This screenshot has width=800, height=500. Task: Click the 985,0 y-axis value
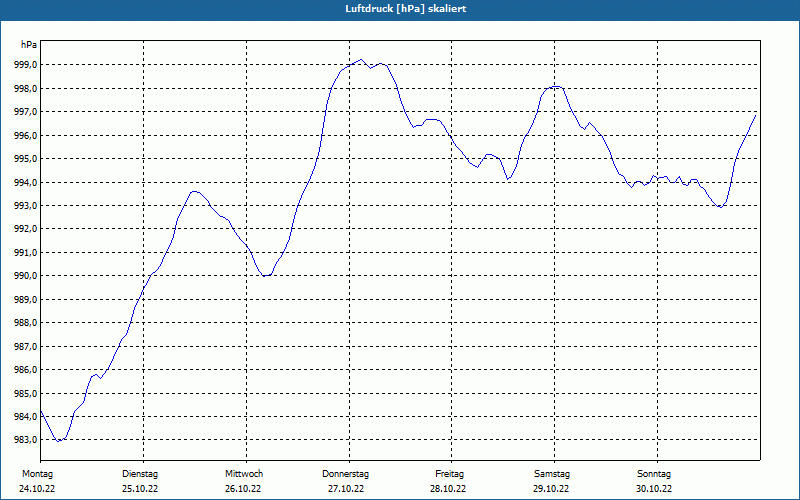coord(26,393)
